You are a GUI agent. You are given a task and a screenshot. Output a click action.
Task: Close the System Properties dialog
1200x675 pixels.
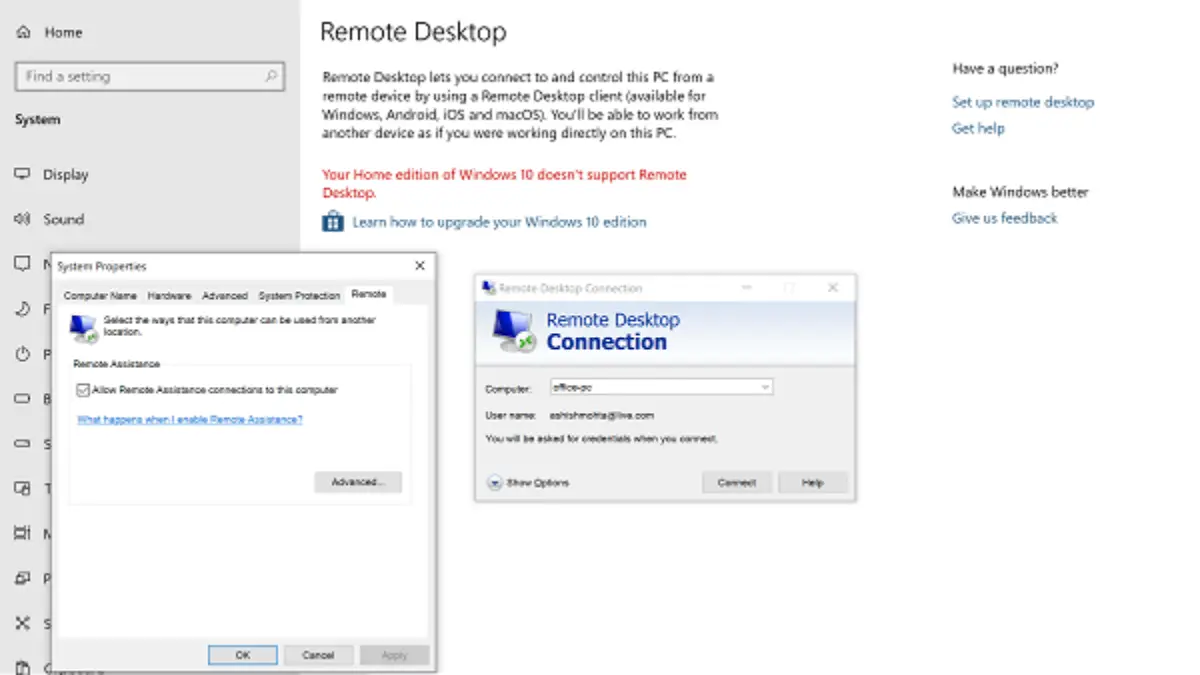tap(420, 265)
